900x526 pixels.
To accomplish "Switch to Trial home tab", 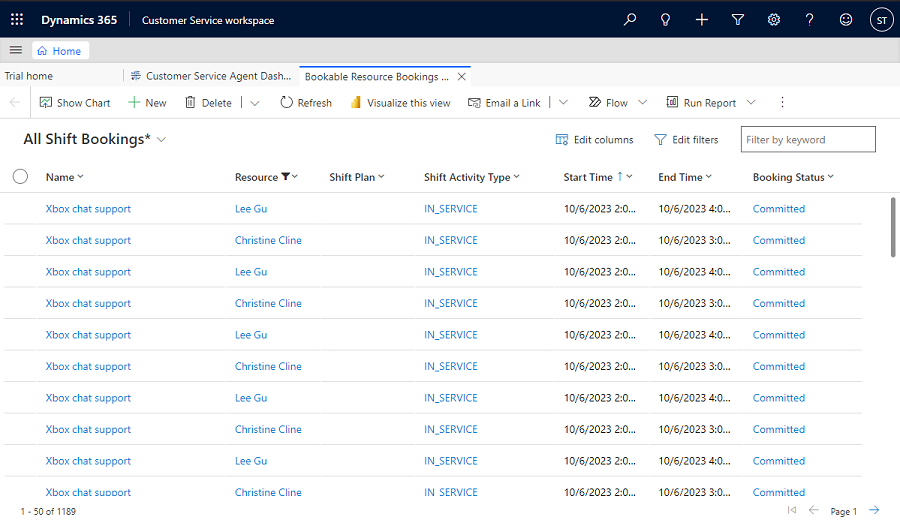I will point(29,76).
